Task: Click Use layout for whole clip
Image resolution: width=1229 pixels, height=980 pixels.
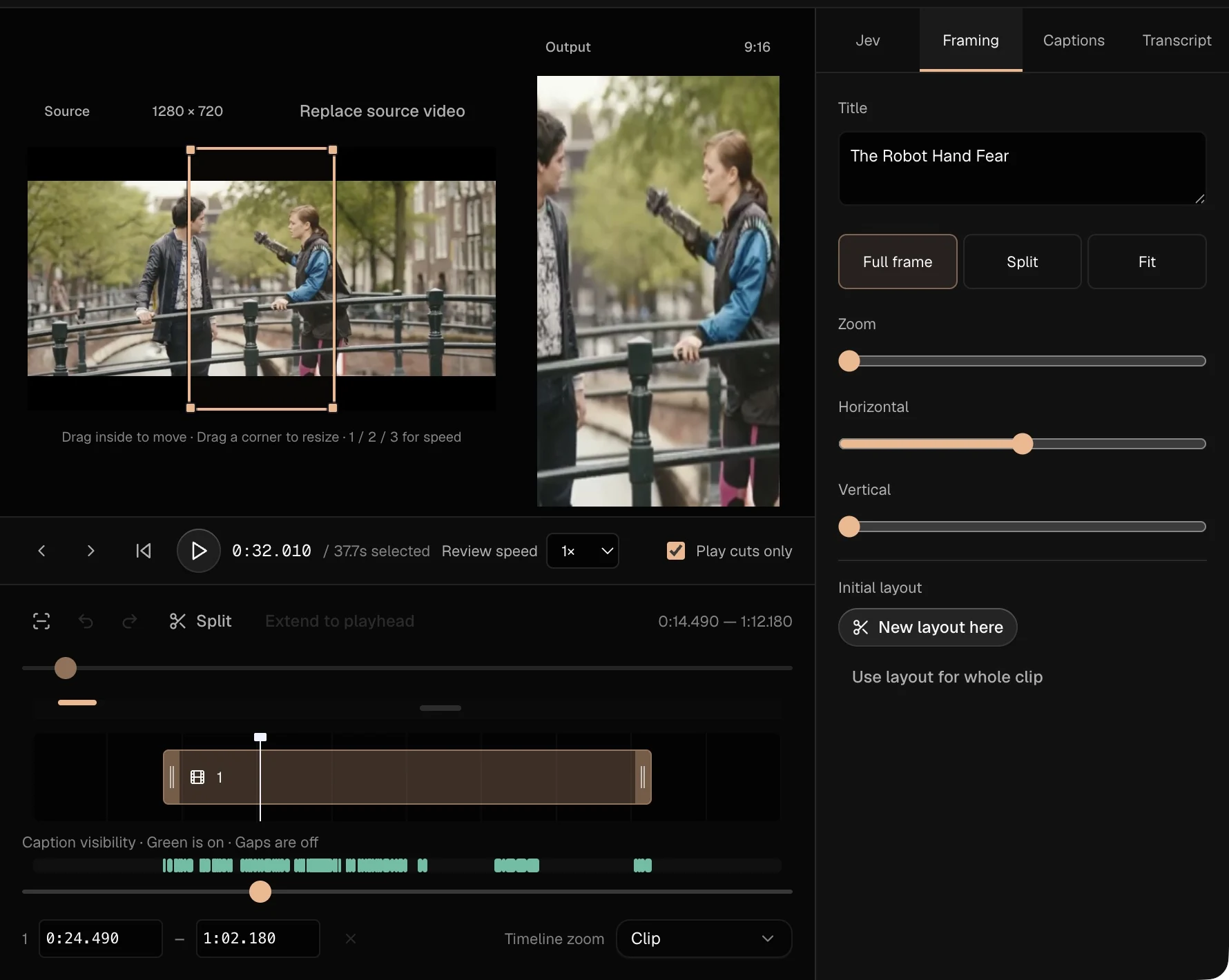Action: [947, 677]
